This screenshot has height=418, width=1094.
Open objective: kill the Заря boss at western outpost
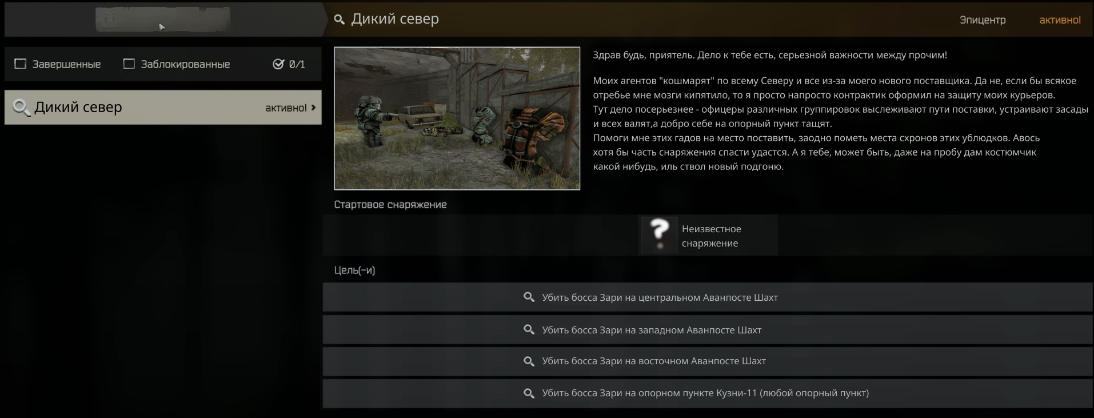click(x=707, y=329)
